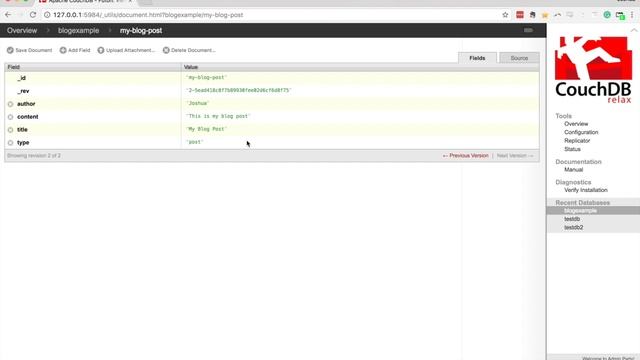
Task: Open the Chrome three-dot menu
Action: pos(632,15)
